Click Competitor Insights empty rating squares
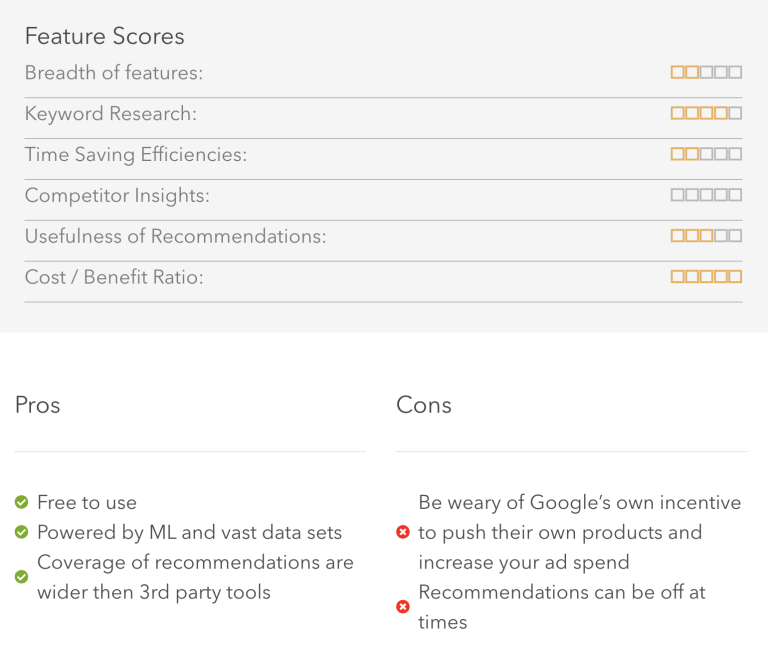 coord(706,195)
